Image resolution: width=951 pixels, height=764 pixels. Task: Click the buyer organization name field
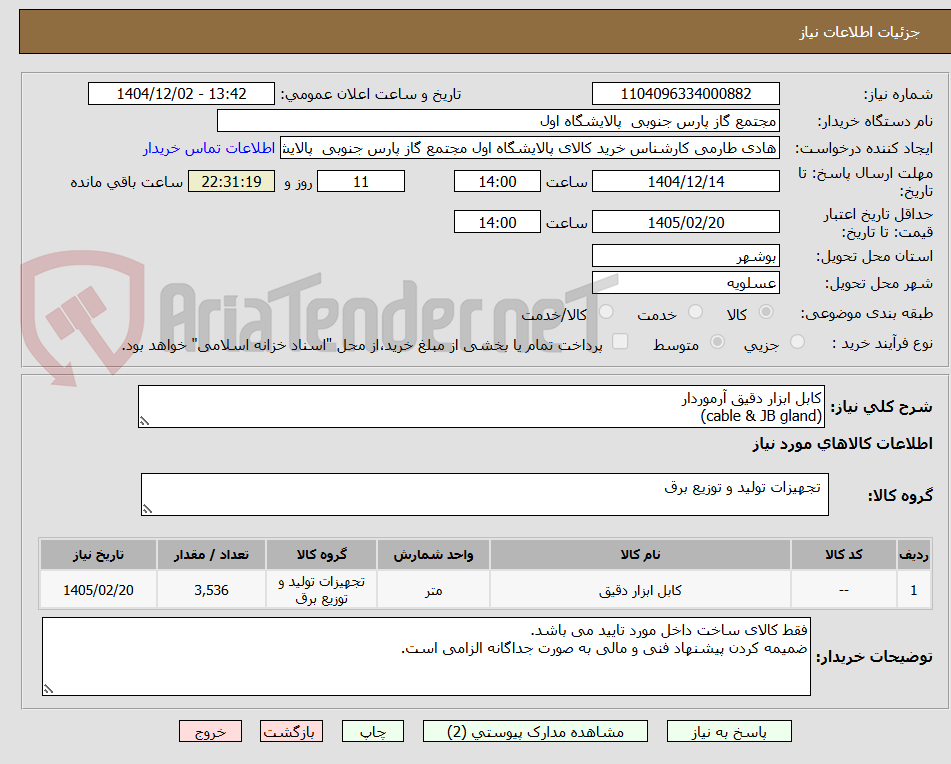498,121
